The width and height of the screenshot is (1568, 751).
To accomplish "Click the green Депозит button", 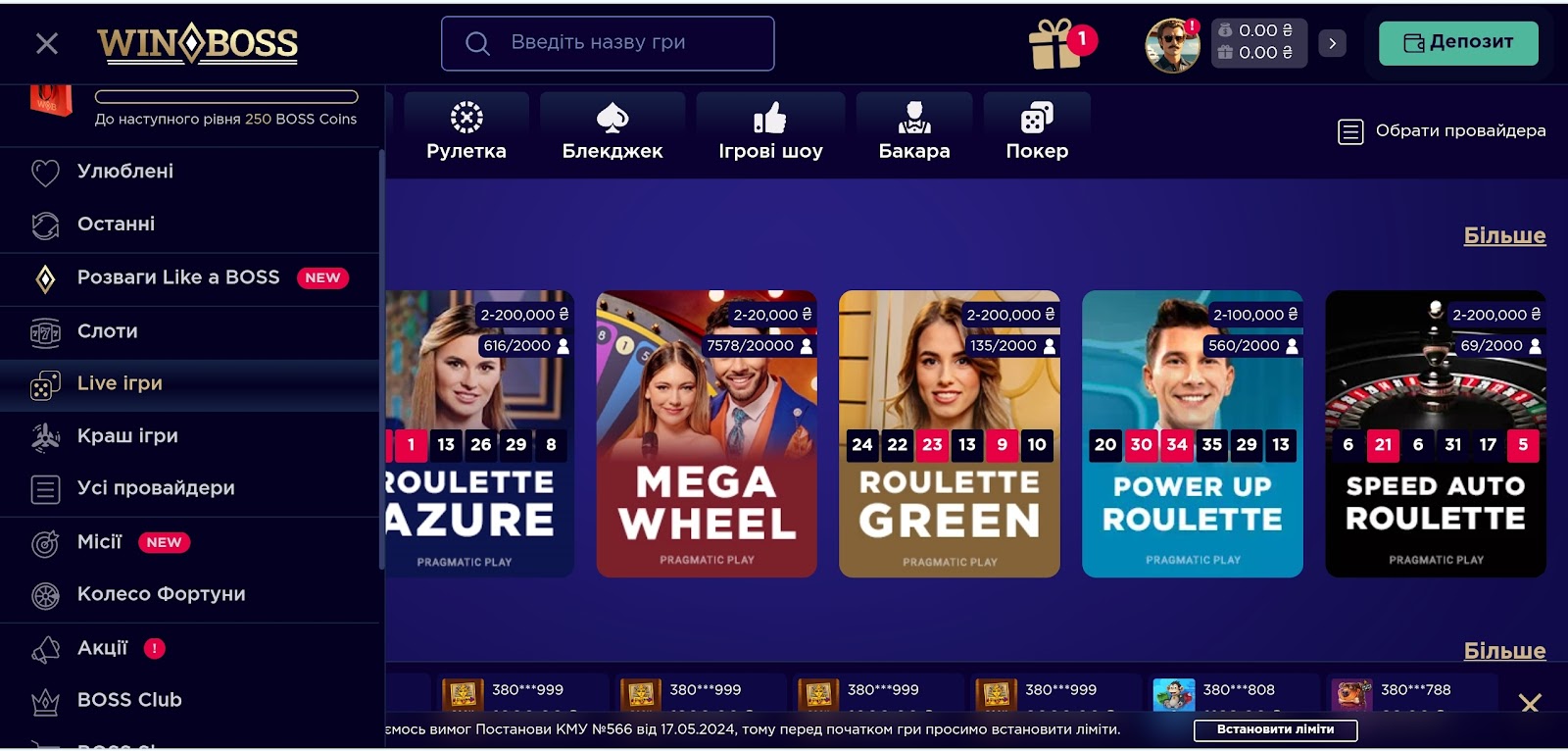I will click(x=1458, y=43).
